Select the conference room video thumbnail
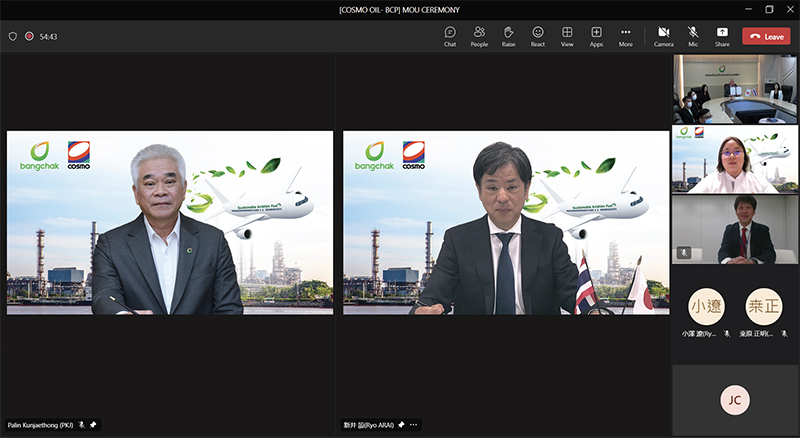The height and width of the screenshot is (438, 800). (734, 89)
